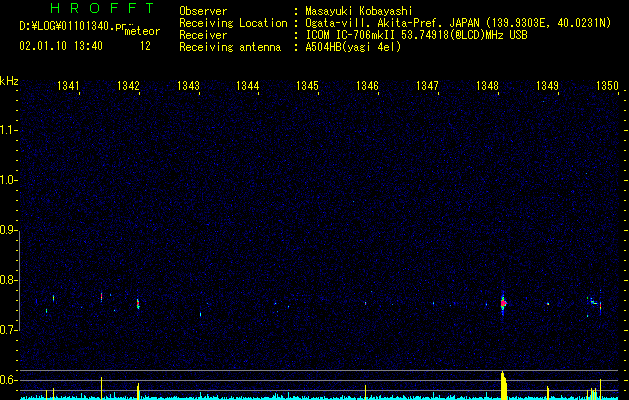The height and width of the screenshot is (400, 629).
Task: Click the ICOM IC-706mkII receiver description
Action: click(416, 35)
